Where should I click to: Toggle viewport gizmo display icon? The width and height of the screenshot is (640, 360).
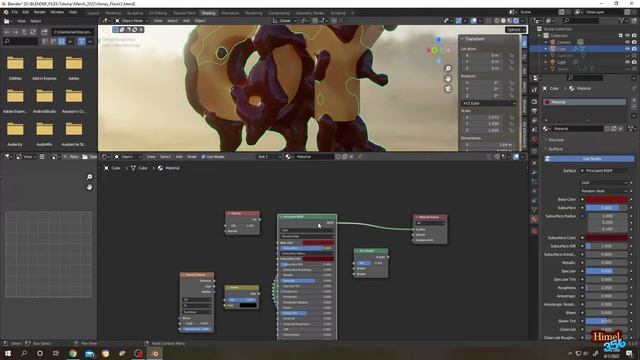[x=459, y=20]
